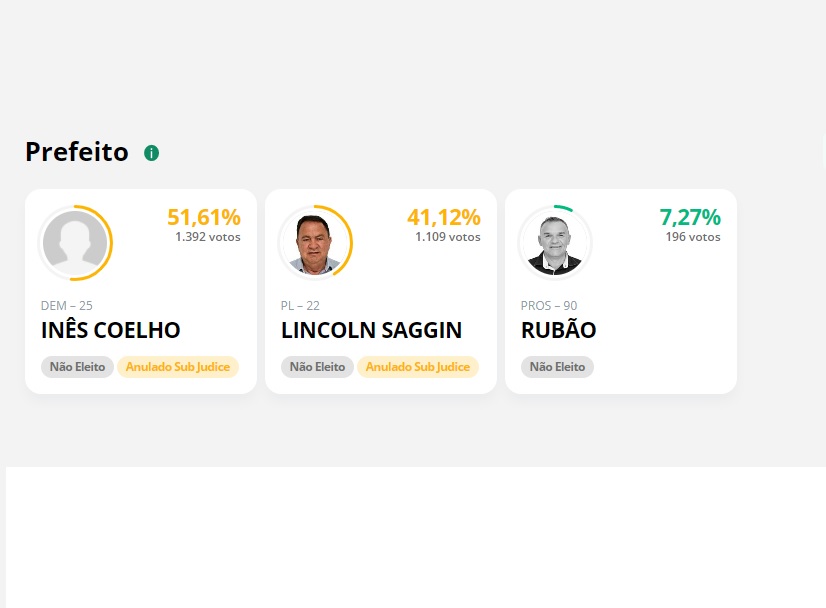Click the Lincoln Saggin candidate name
The image size is (826, 608).
(371, 330)
